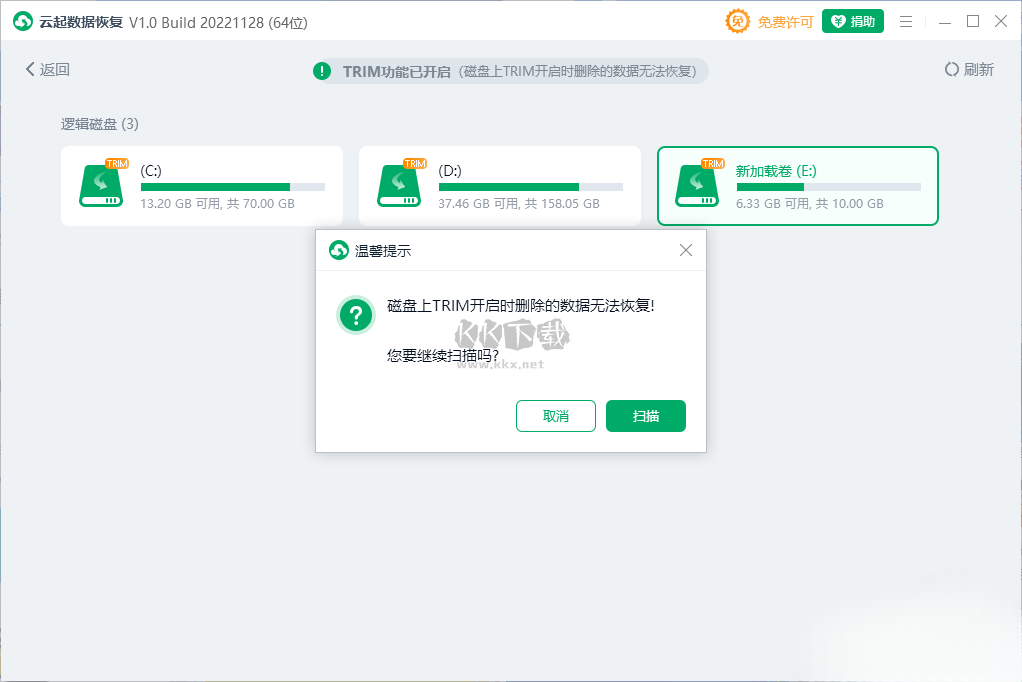
Task: Click the refresh icon
Action: point(952,70)
